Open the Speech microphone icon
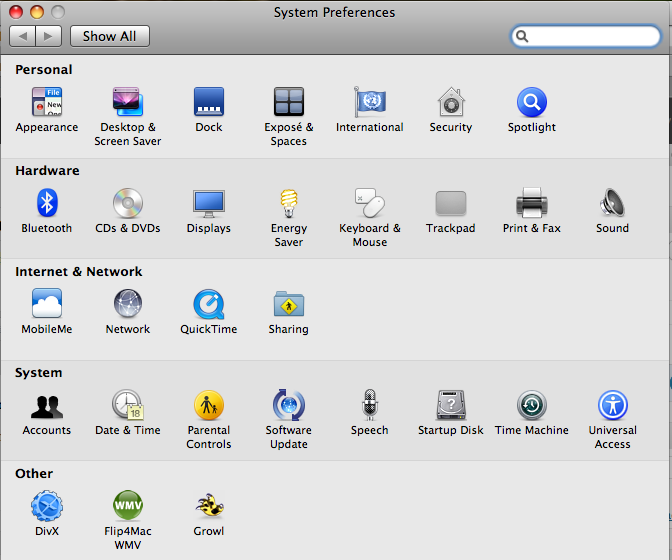672x560 pixels. (x=370, y=404)
